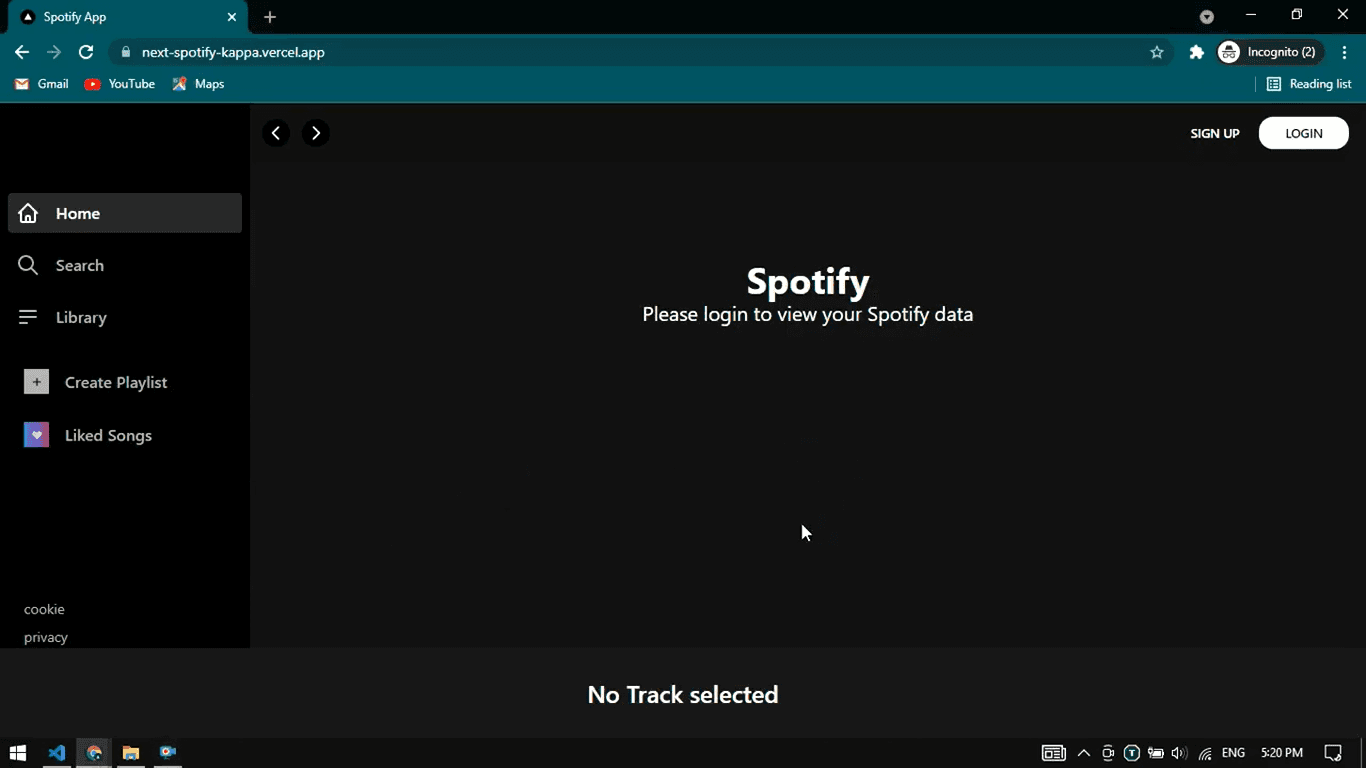Open the Reading list
Image resolution: width=1366 pixels, height=768 pixels.
(x=1309, y=84)
